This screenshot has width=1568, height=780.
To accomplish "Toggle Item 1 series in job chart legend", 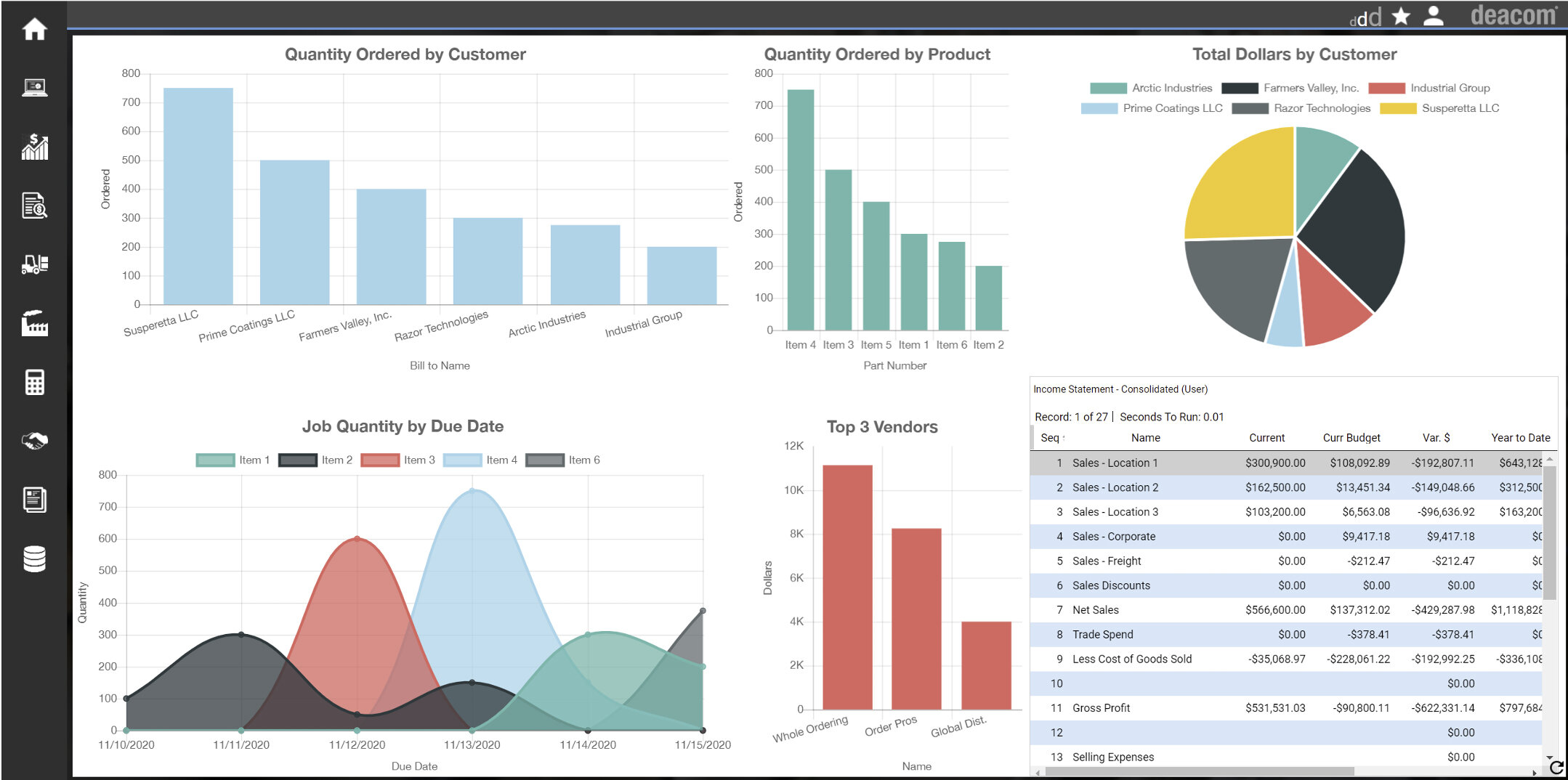I will [x=233, y=460].
